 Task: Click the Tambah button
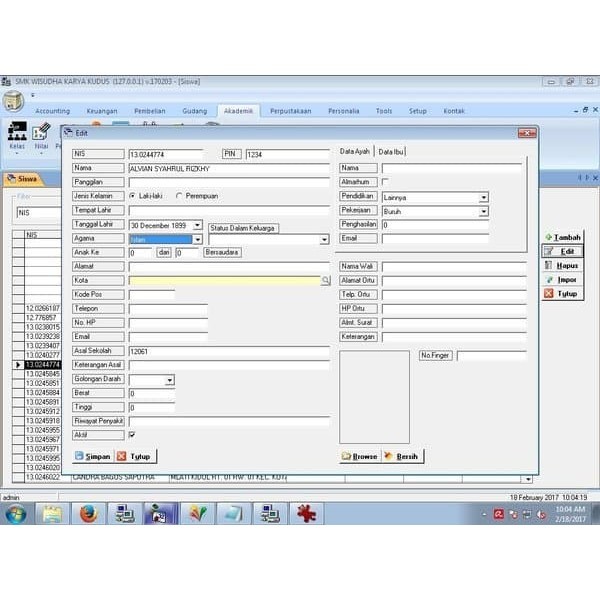click(563, 237)
